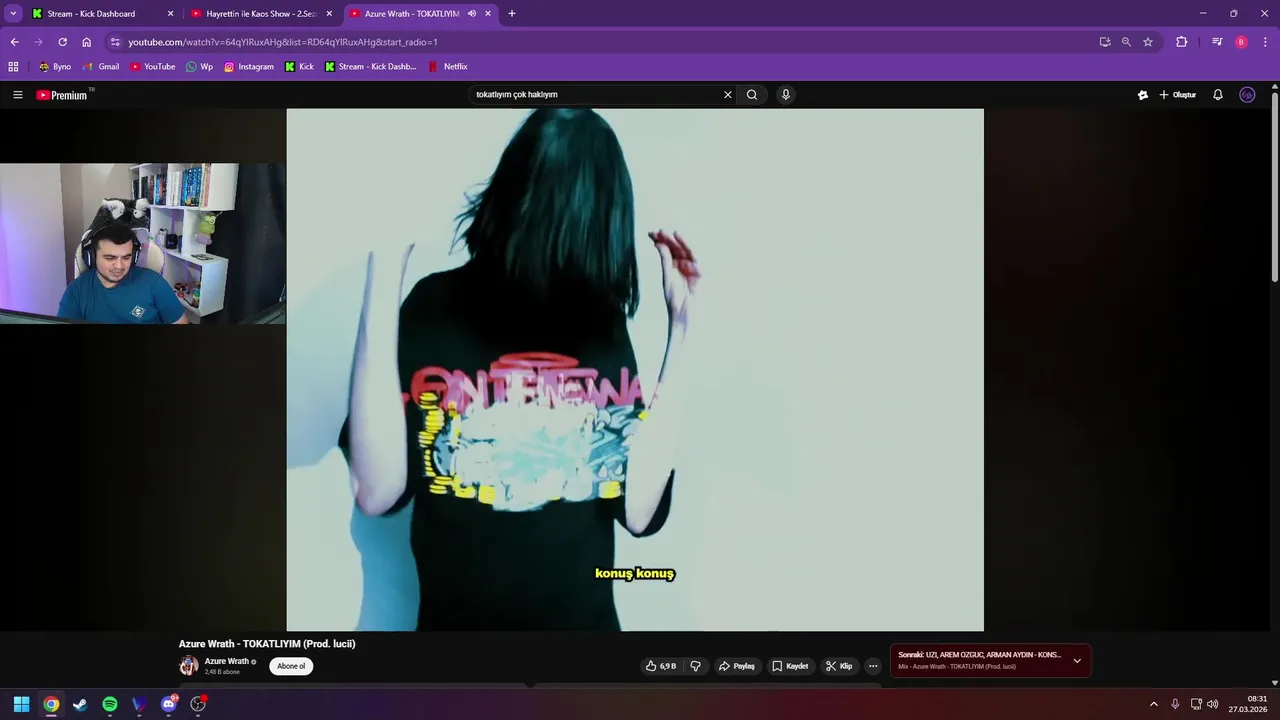Viewport: 1280px width, 720px height.
Task: Open the Instagram bookmark
Action: pos(248,67)
